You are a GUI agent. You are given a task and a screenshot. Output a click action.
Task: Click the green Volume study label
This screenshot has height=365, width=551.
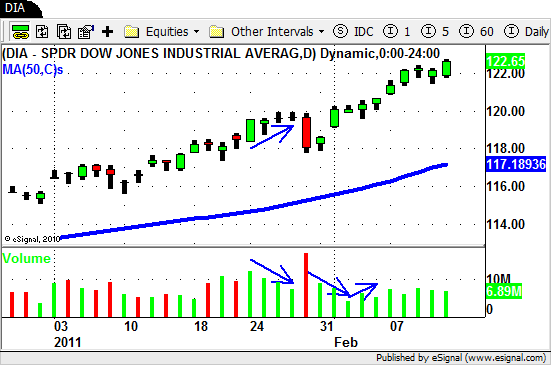click(27, 259)
